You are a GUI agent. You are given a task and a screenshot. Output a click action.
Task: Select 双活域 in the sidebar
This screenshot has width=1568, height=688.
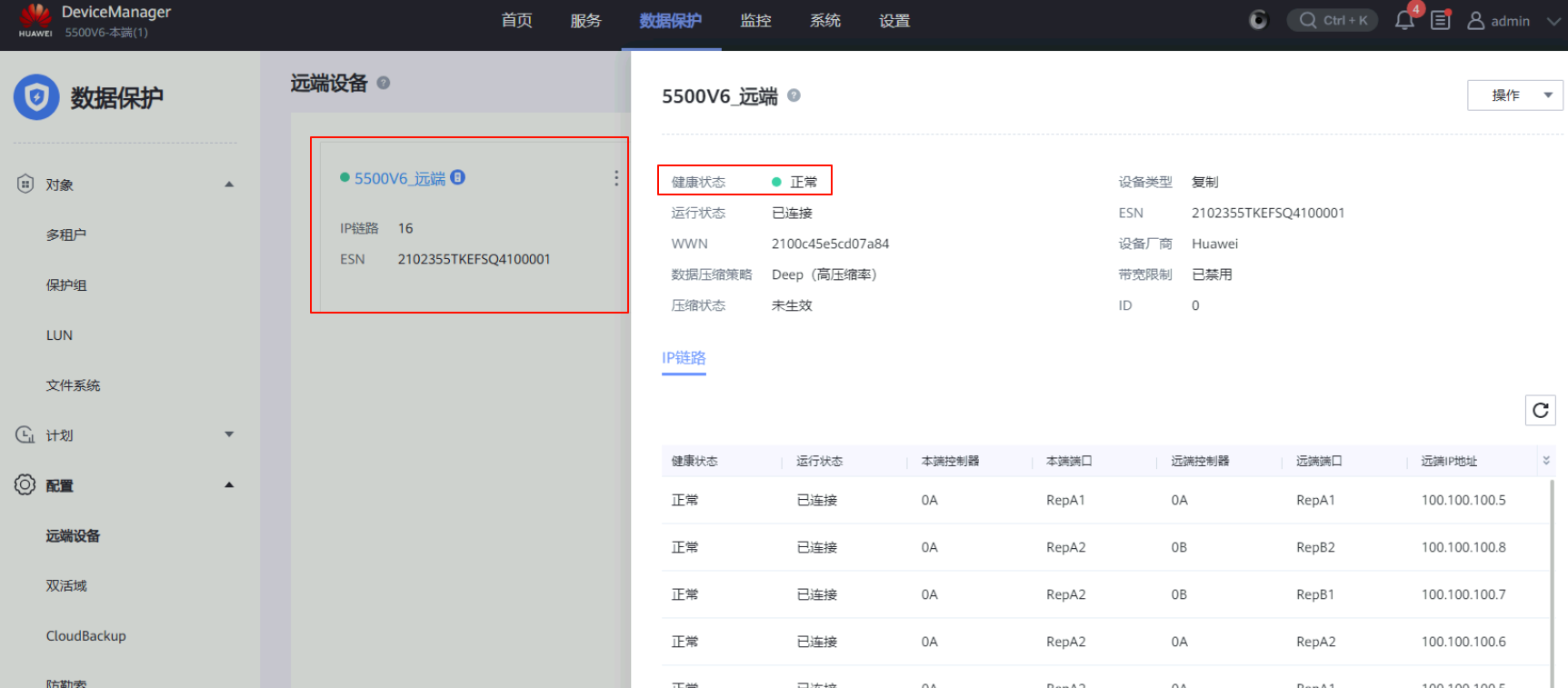pos(66,585)
